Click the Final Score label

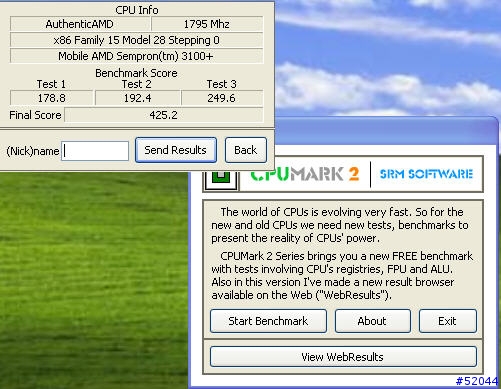tap(35, 115)
